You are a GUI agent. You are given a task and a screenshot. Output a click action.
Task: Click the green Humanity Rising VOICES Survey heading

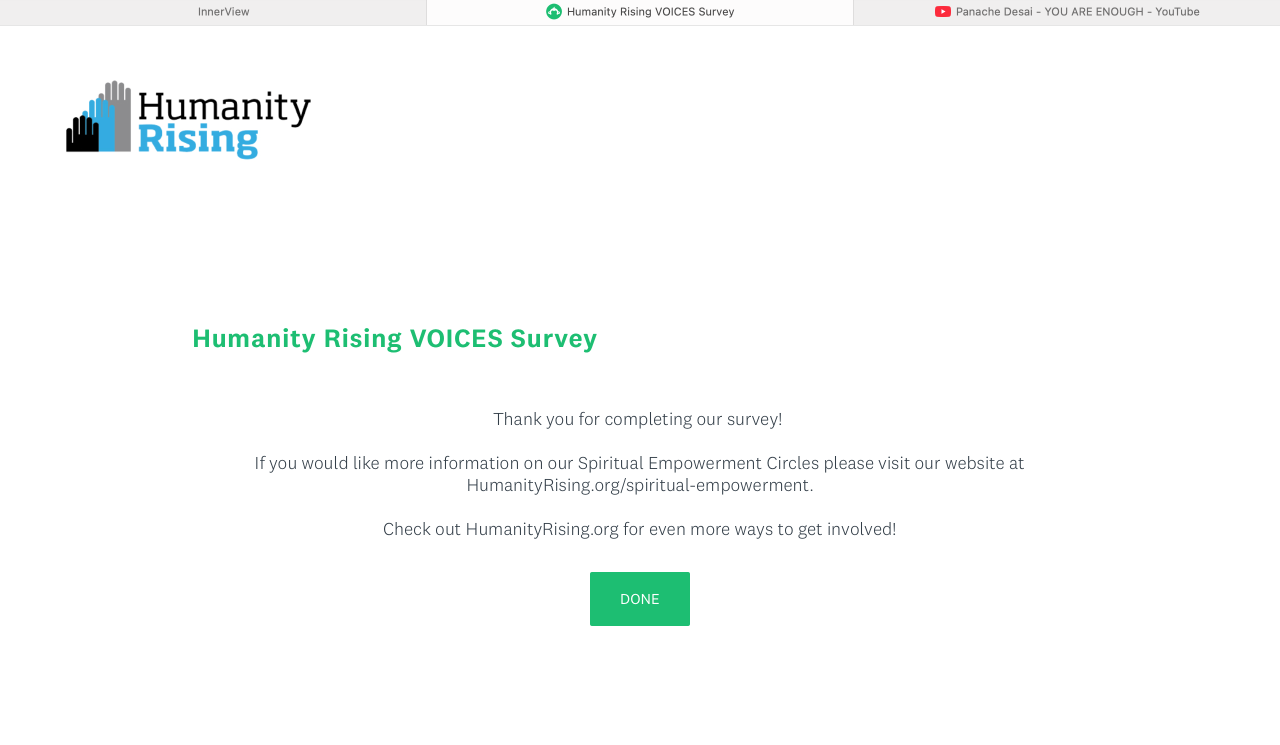tap(394, 339)
